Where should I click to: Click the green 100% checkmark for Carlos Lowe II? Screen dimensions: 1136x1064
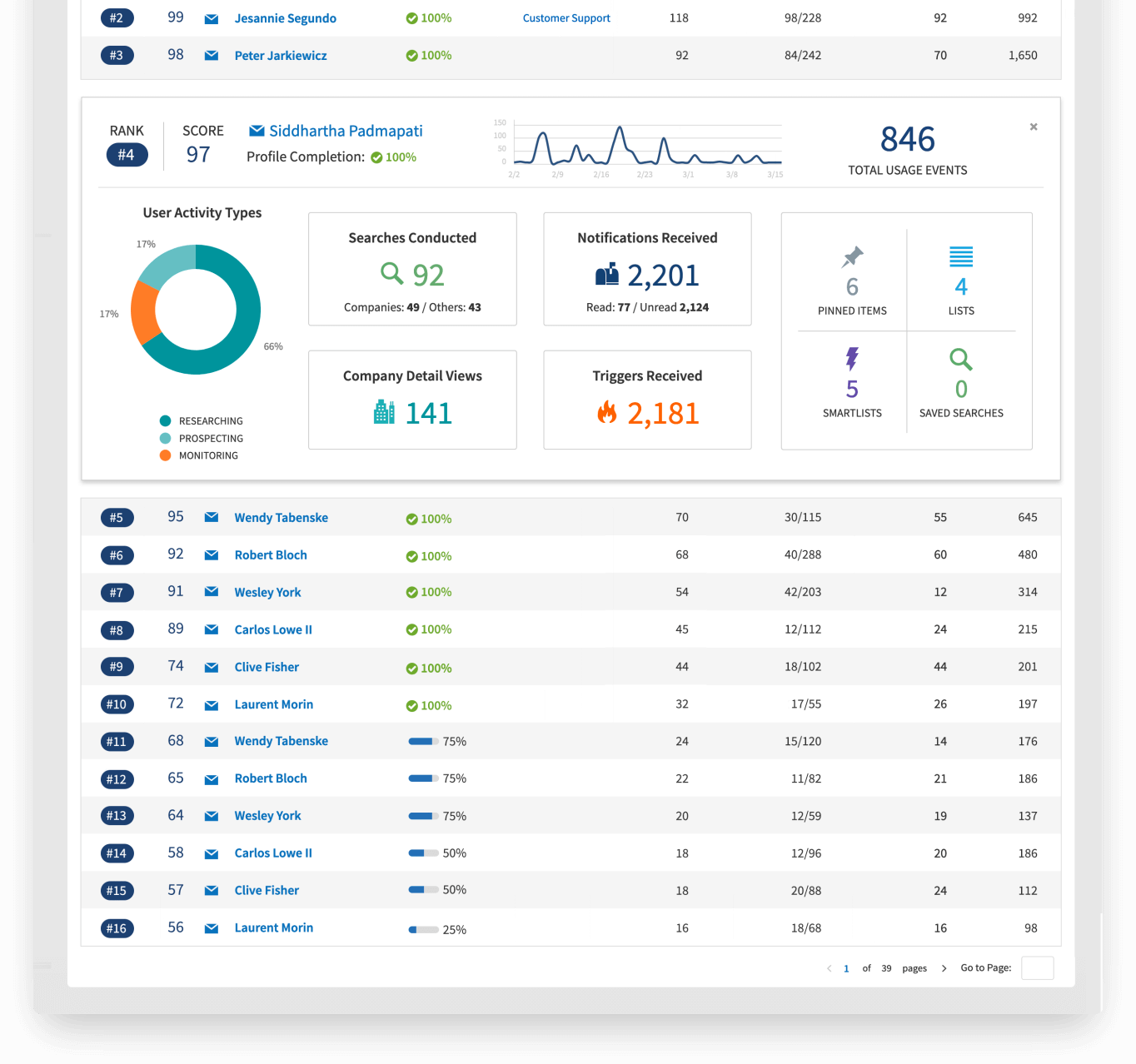click(x=411, y=630)
